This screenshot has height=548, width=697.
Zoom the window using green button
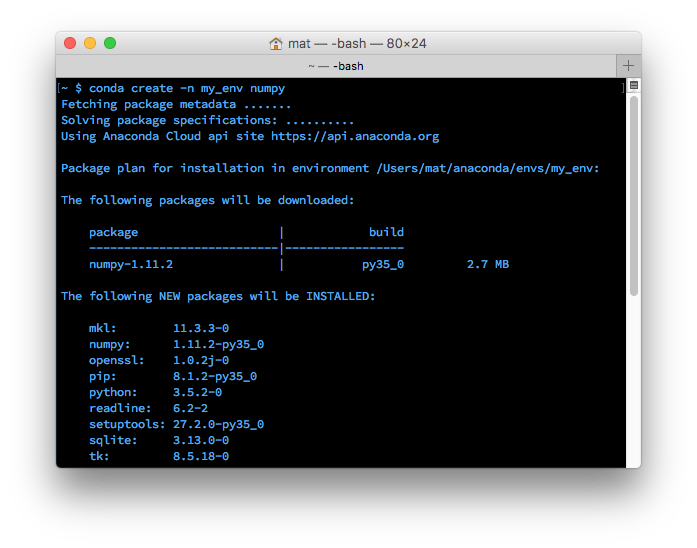(x=110, y=43)
